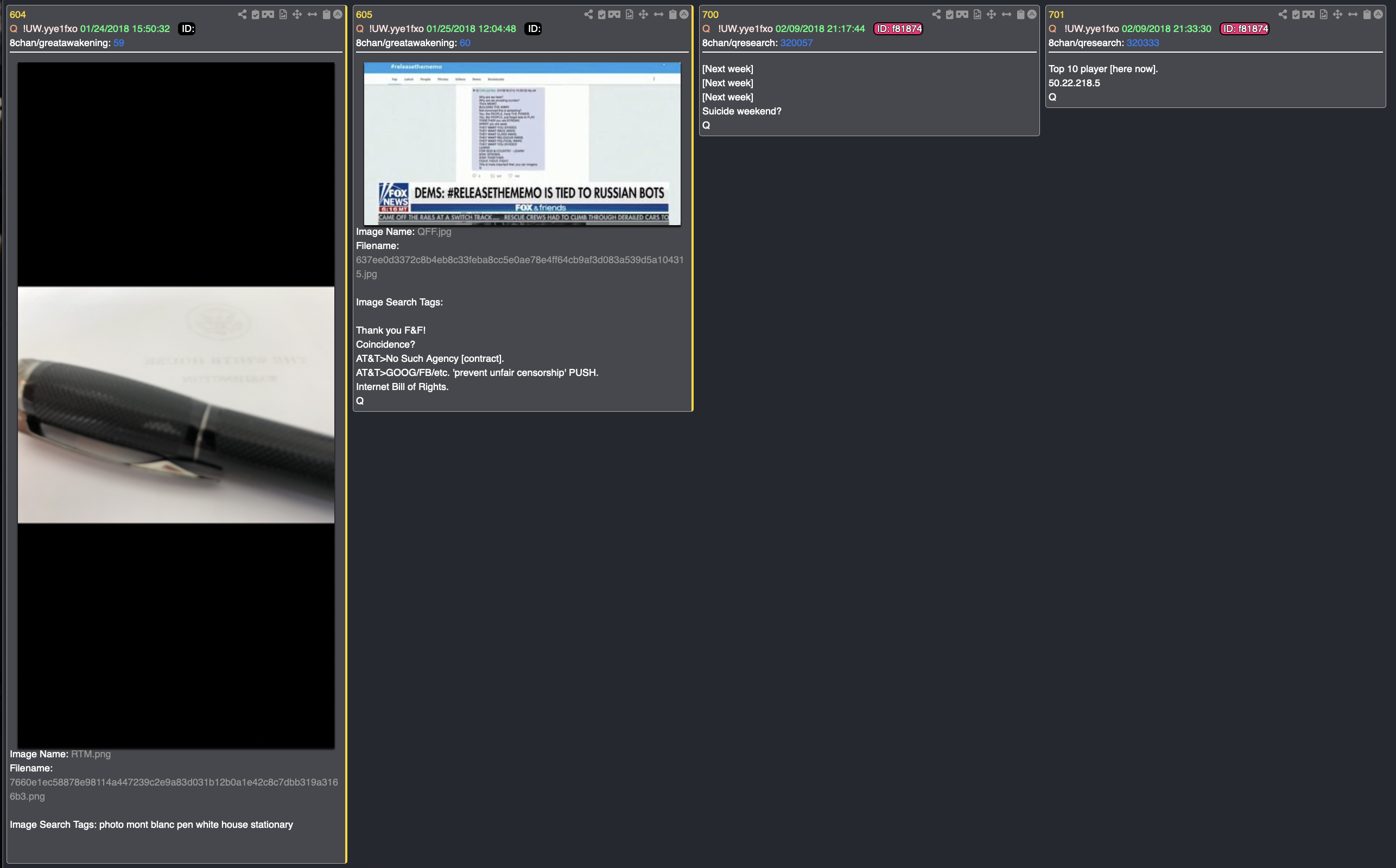
Task: Click post number 604
Action: click(18, 14)
